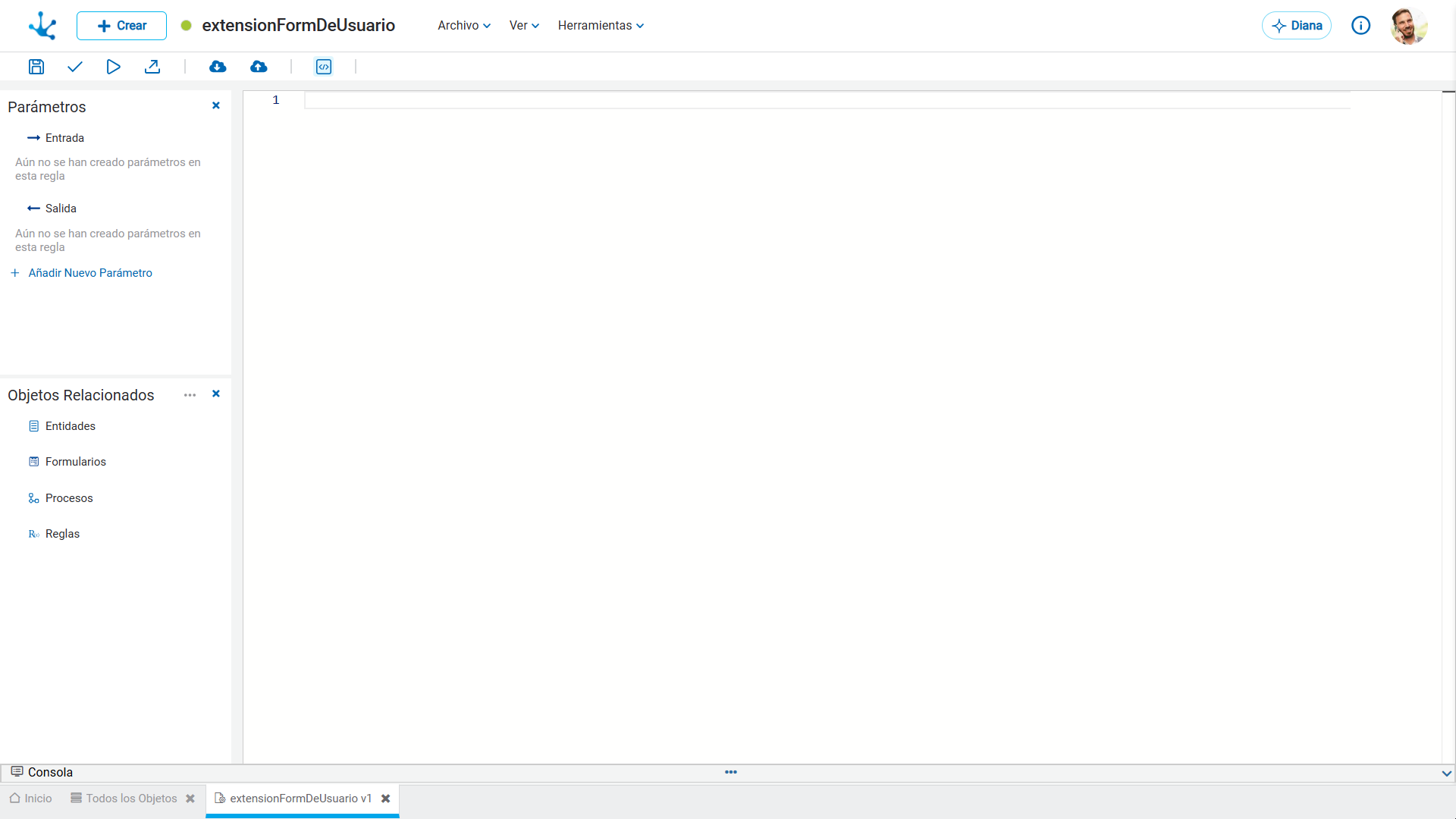Screen dimensions: 1456x819
Task: Expand the Consola panel chevron
Action: (x=1446, y=773)
